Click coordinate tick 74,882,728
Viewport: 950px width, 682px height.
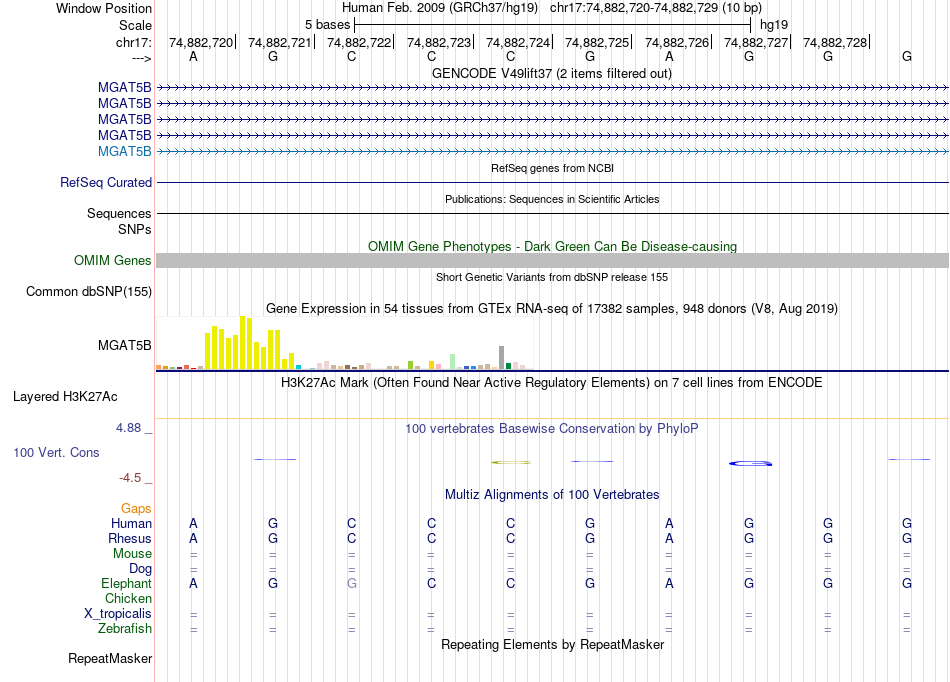[x=835, y=42]
